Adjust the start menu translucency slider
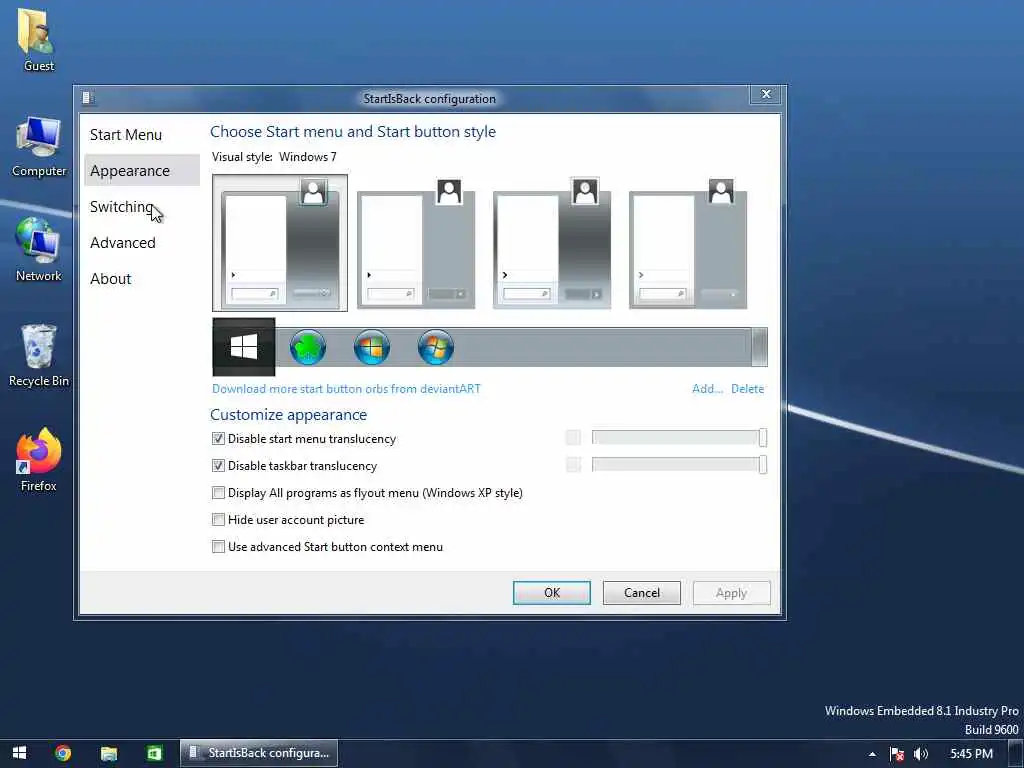The image size is (1024, 768). (x=679, y=438)
